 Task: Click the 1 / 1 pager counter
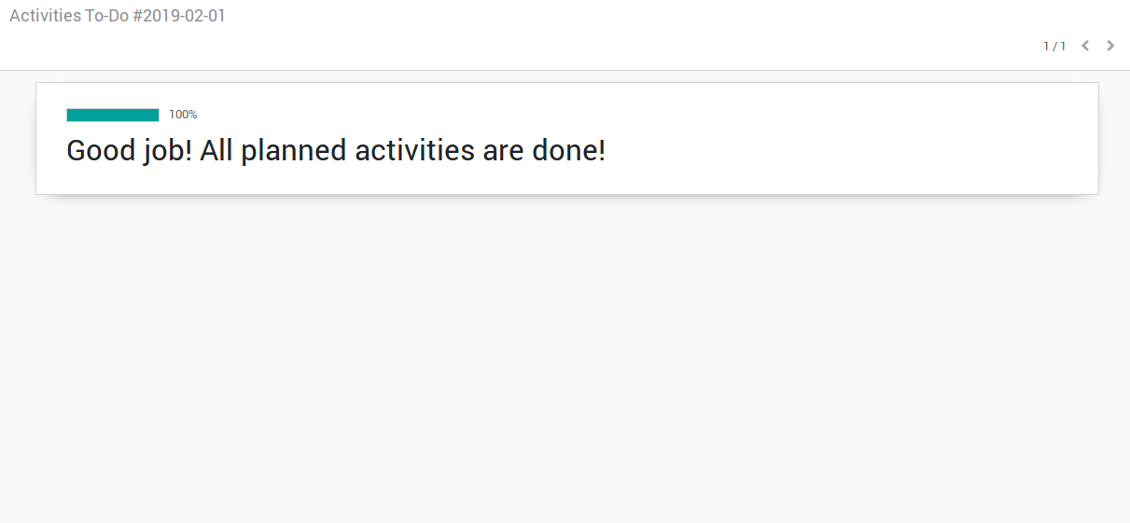pyautogui.click(x=1054, y=46)
